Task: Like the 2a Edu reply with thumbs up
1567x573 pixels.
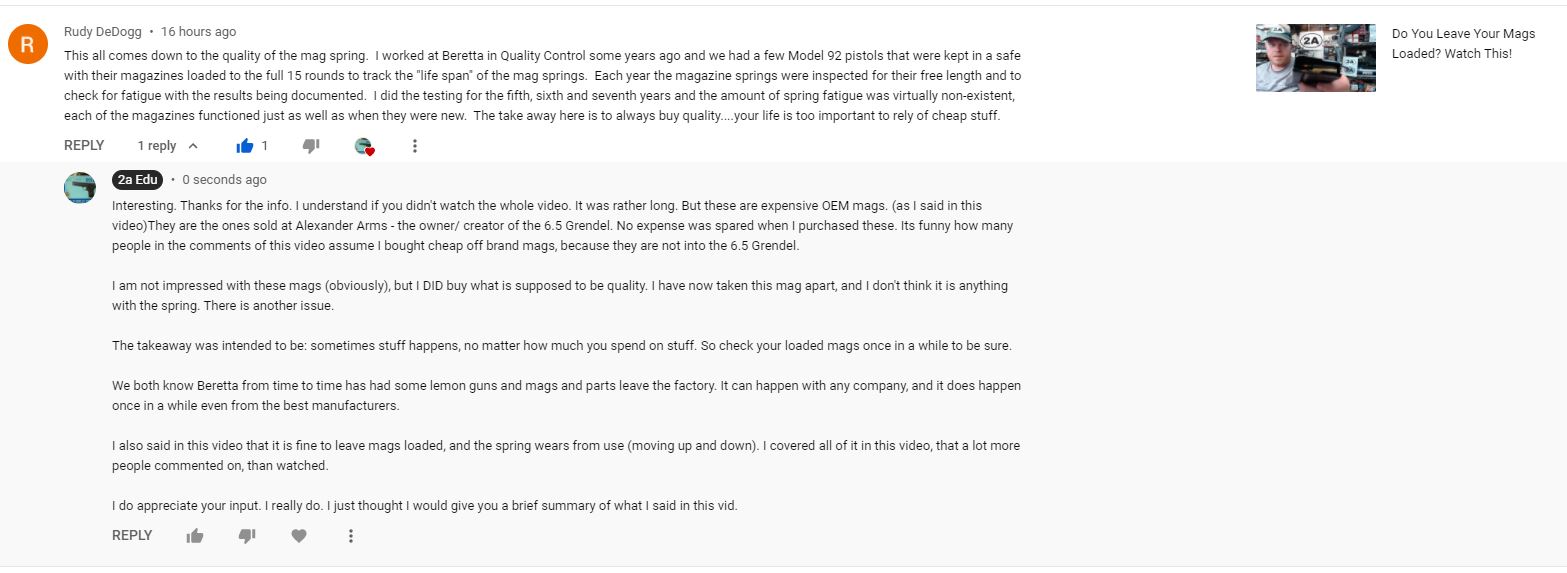Action: [195, 536]
